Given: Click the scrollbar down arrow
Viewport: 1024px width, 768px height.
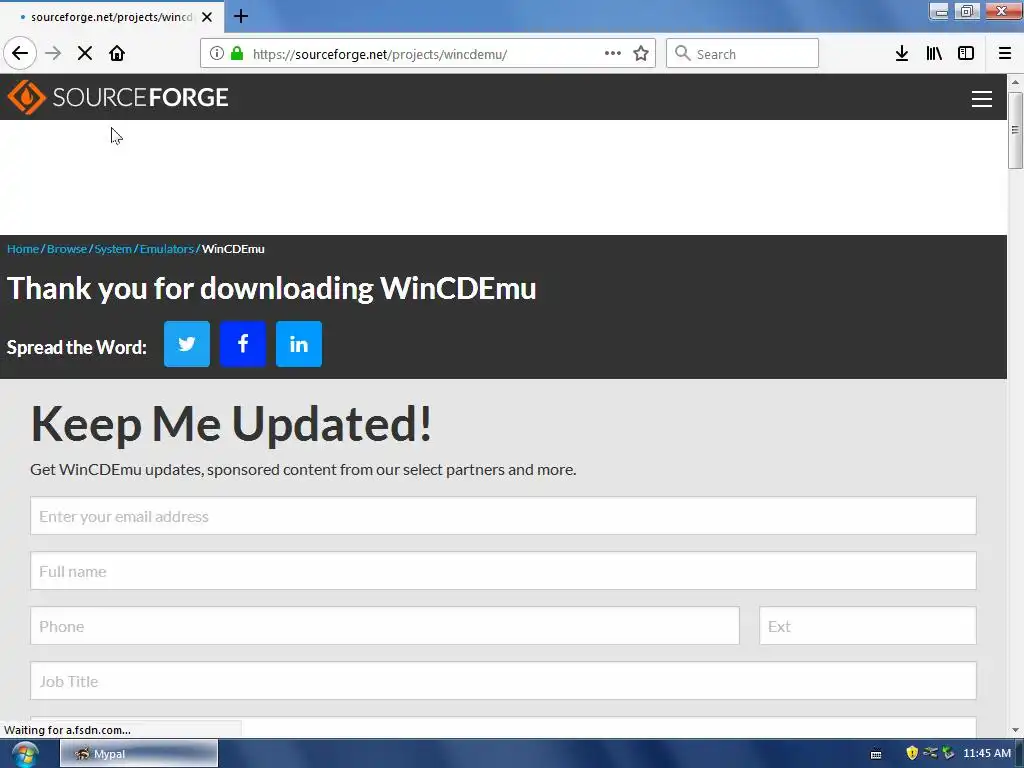Looking at the screenshot, I should tap(1015, 730).
